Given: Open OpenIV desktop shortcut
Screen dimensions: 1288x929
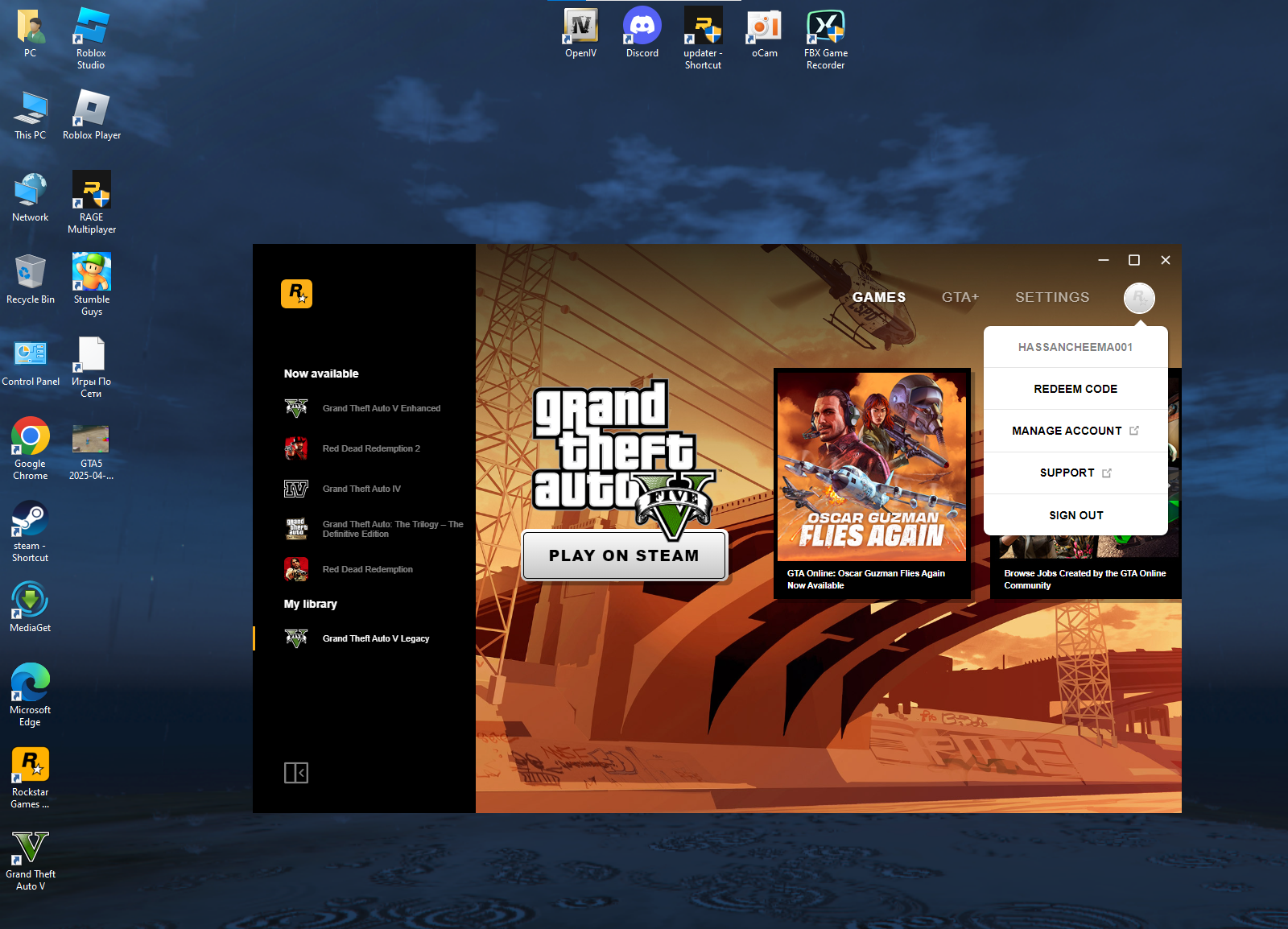Looking at the screenshot, I should pos(581,32).
